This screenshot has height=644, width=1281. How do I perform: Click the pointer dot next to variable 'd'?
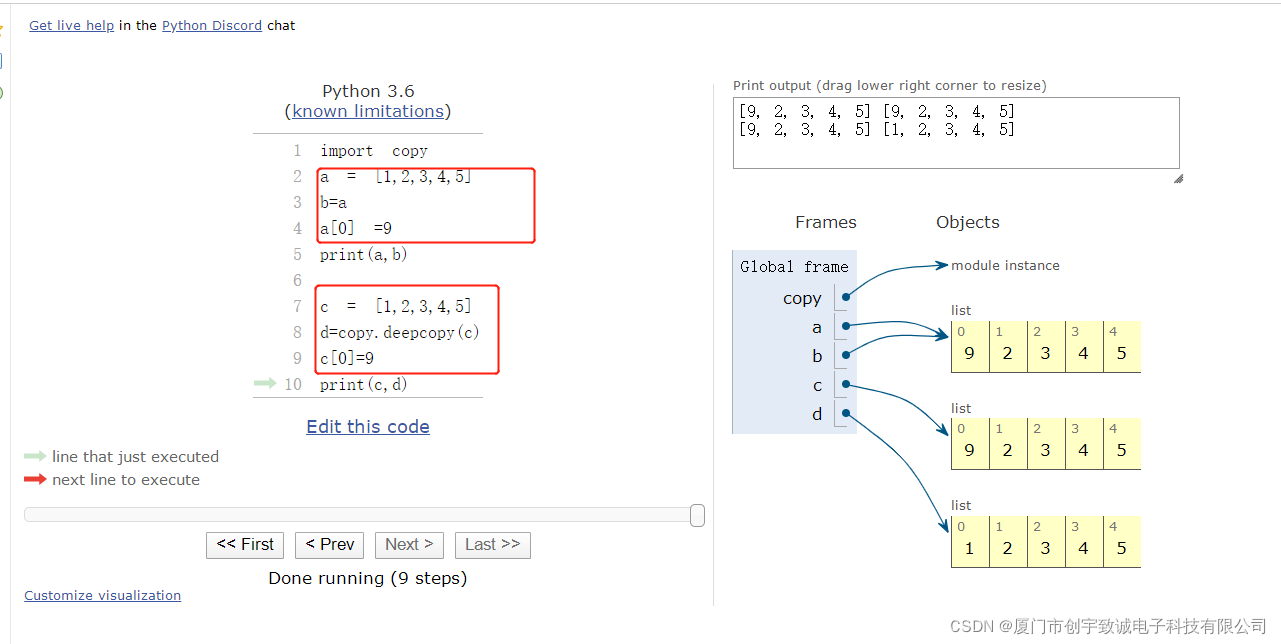coord(845,412)
